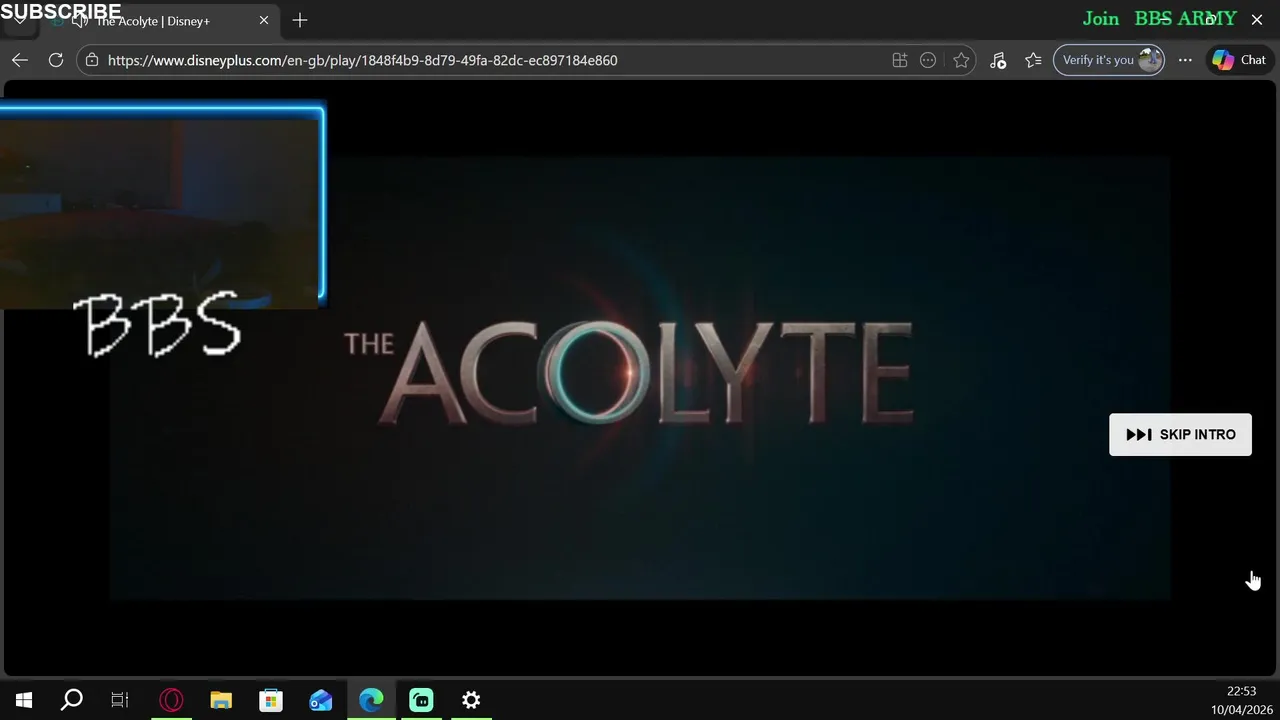
Task: Refresh the Disney+ page
Action: pyautogui.click(x=56, y=60)
